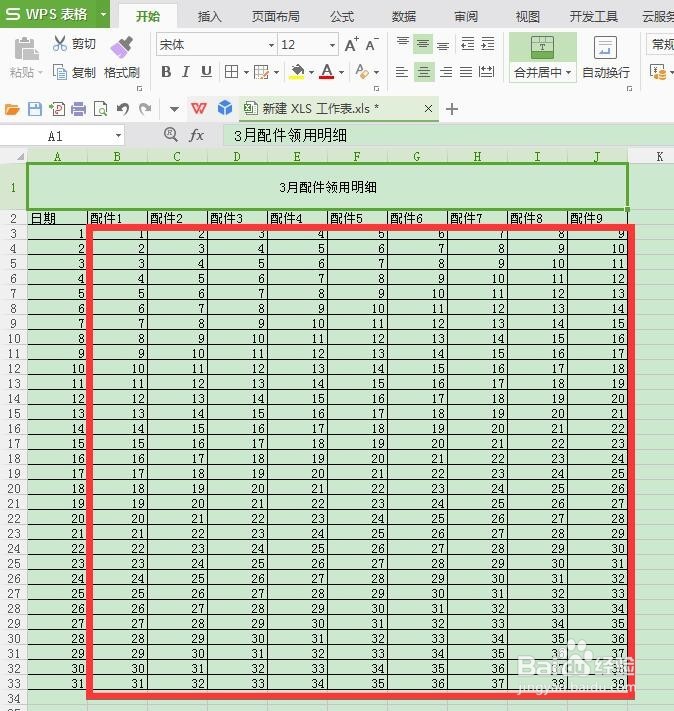Click the increase indent icon

pos(488,44)
